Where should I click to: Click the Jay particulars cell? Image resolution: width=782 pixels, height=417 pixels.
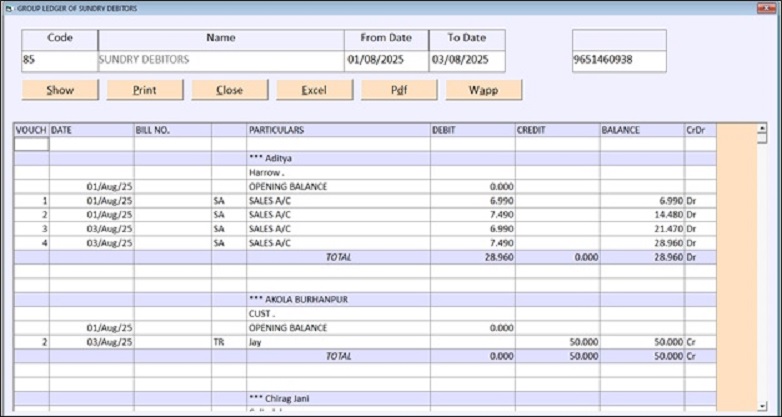point(338,342)
